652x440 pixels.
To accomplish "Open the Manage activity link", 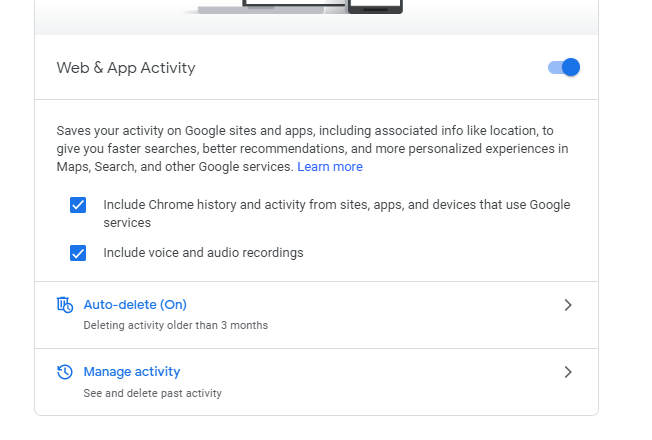I will [x=132, y=372].
